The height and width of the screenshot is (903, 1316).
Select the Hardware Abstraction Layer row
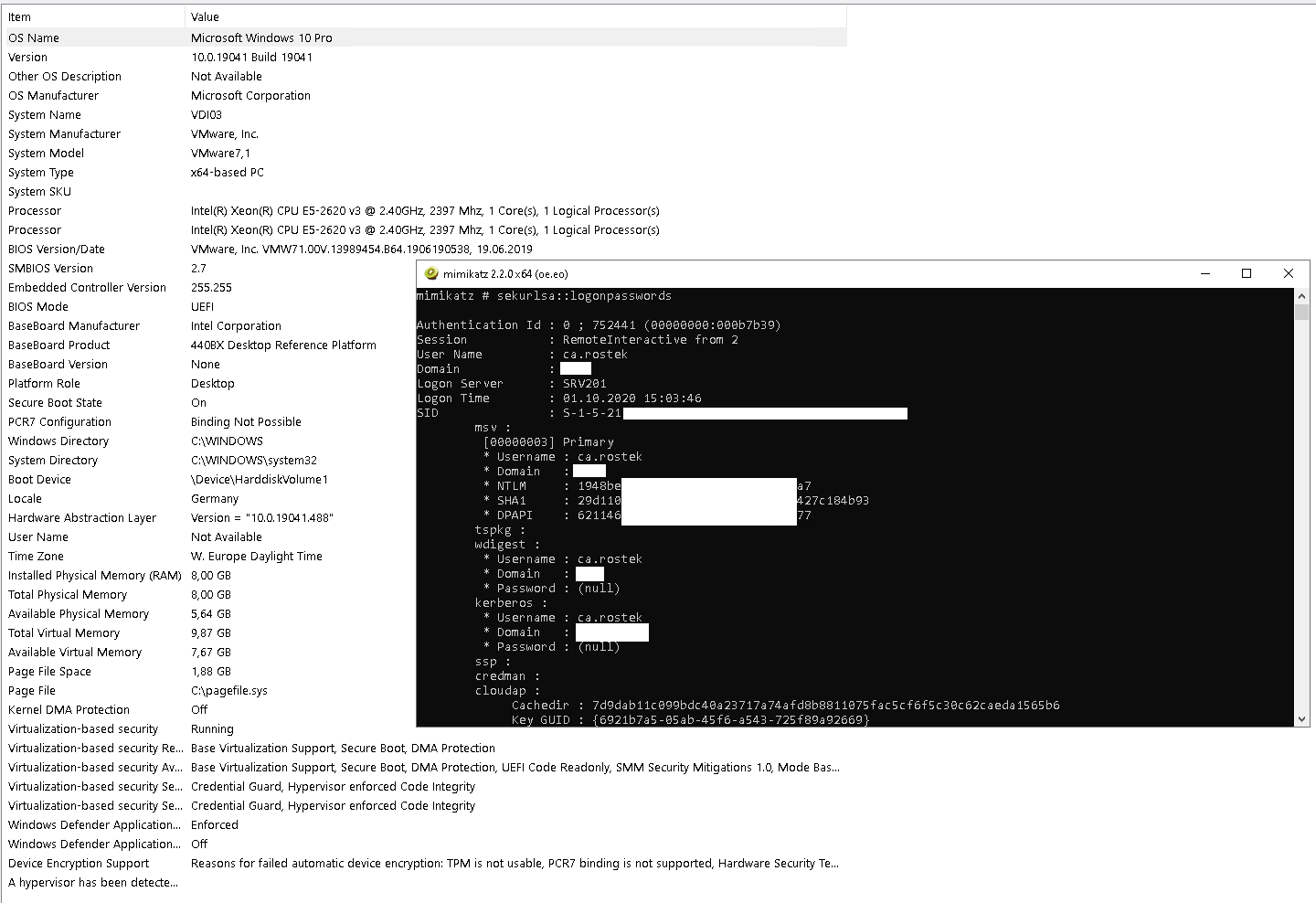(208, 517)
